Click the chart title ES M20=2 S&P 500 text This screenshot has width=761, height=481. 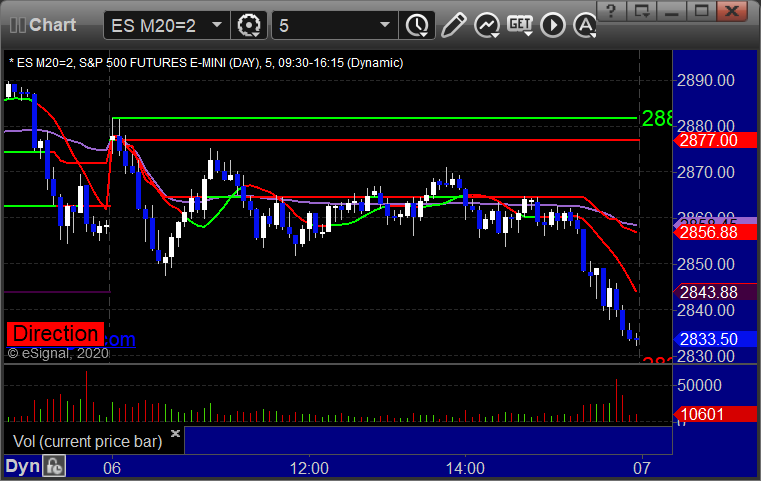pos(206,63)
